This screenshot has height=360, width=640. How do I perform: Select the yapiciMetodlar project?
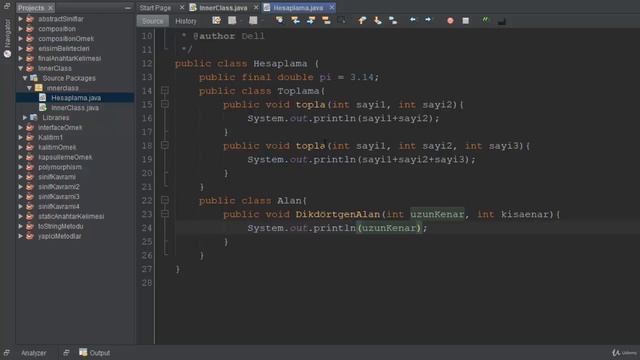[x=60, y=236]
